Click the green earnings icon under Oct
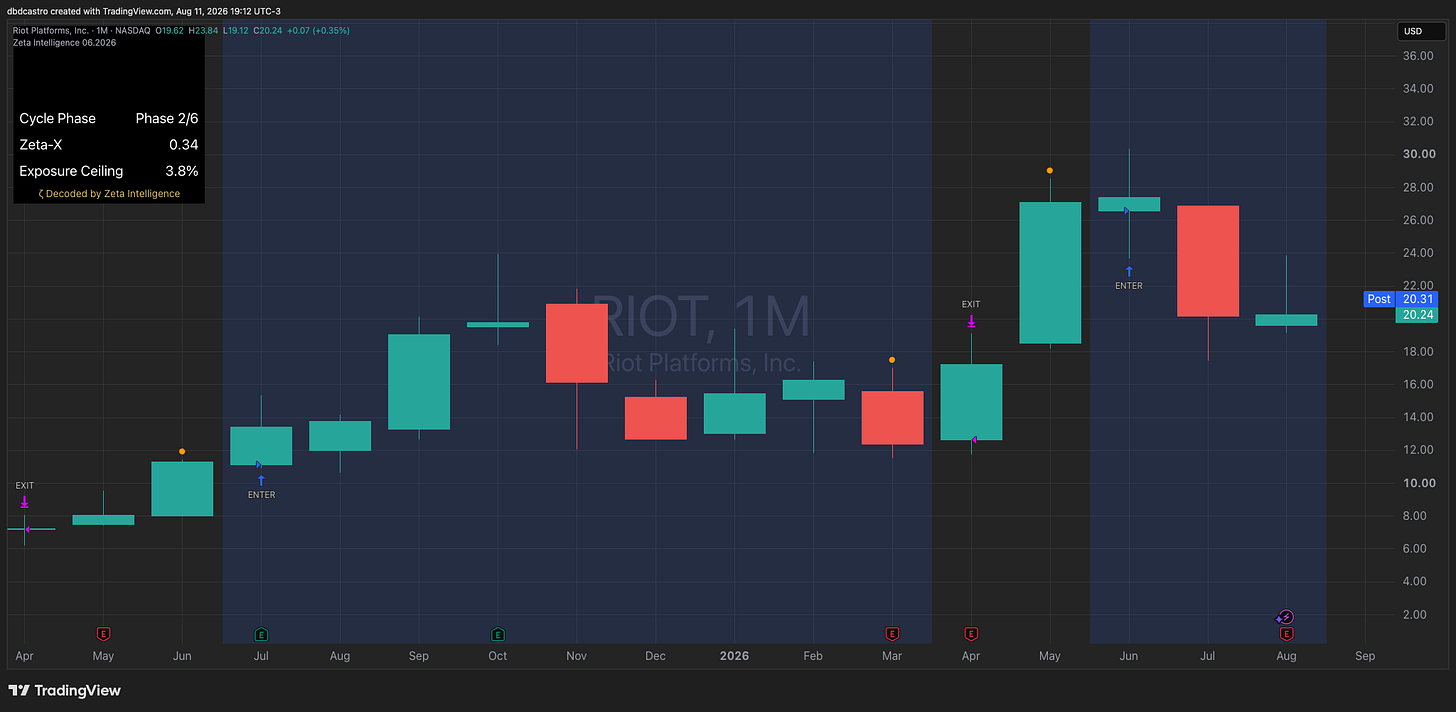This screenshot has width=1456, height=712. tap(497, 633)
